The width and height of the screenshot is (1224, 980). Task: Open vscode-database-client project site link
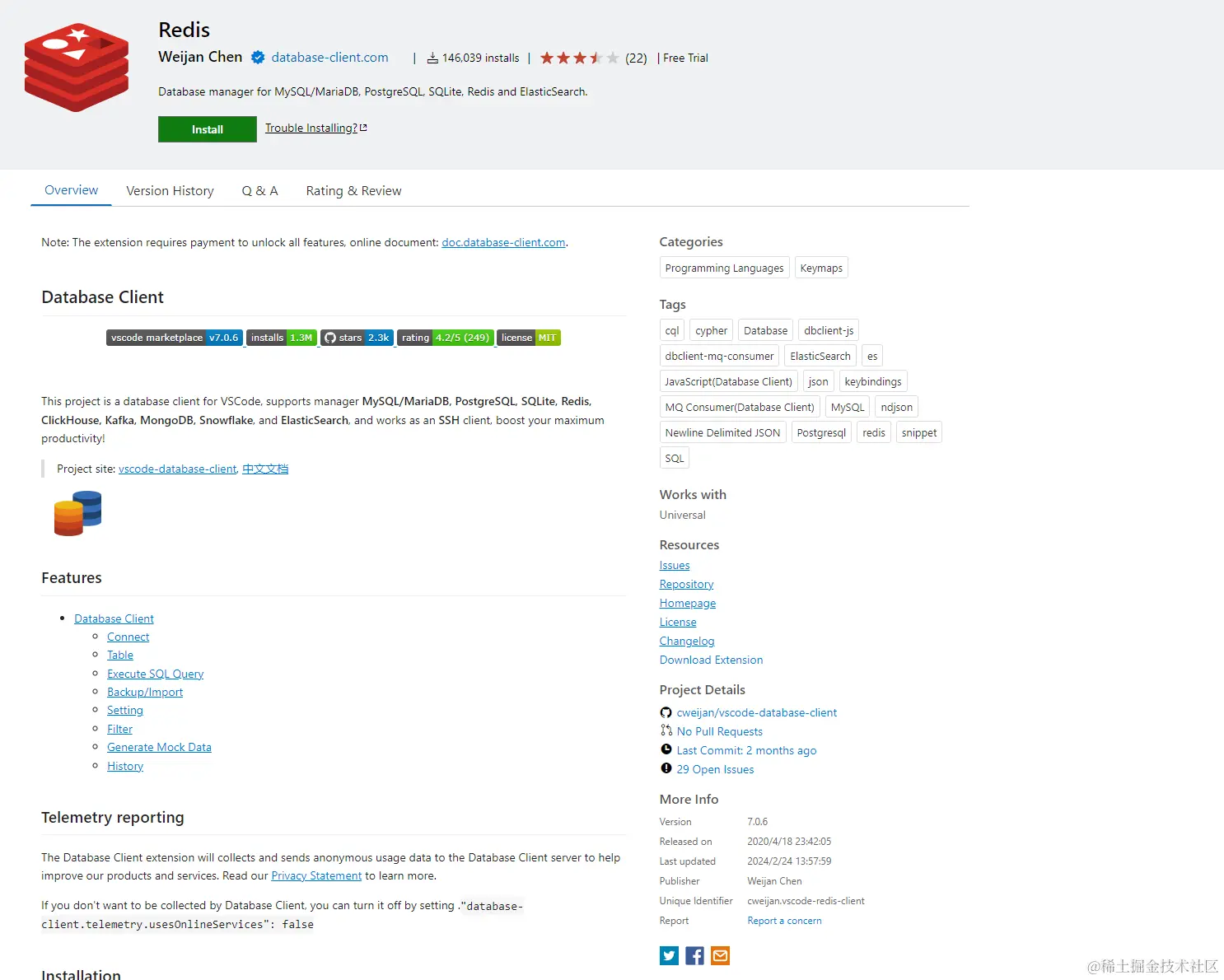(x=177, y=469)
